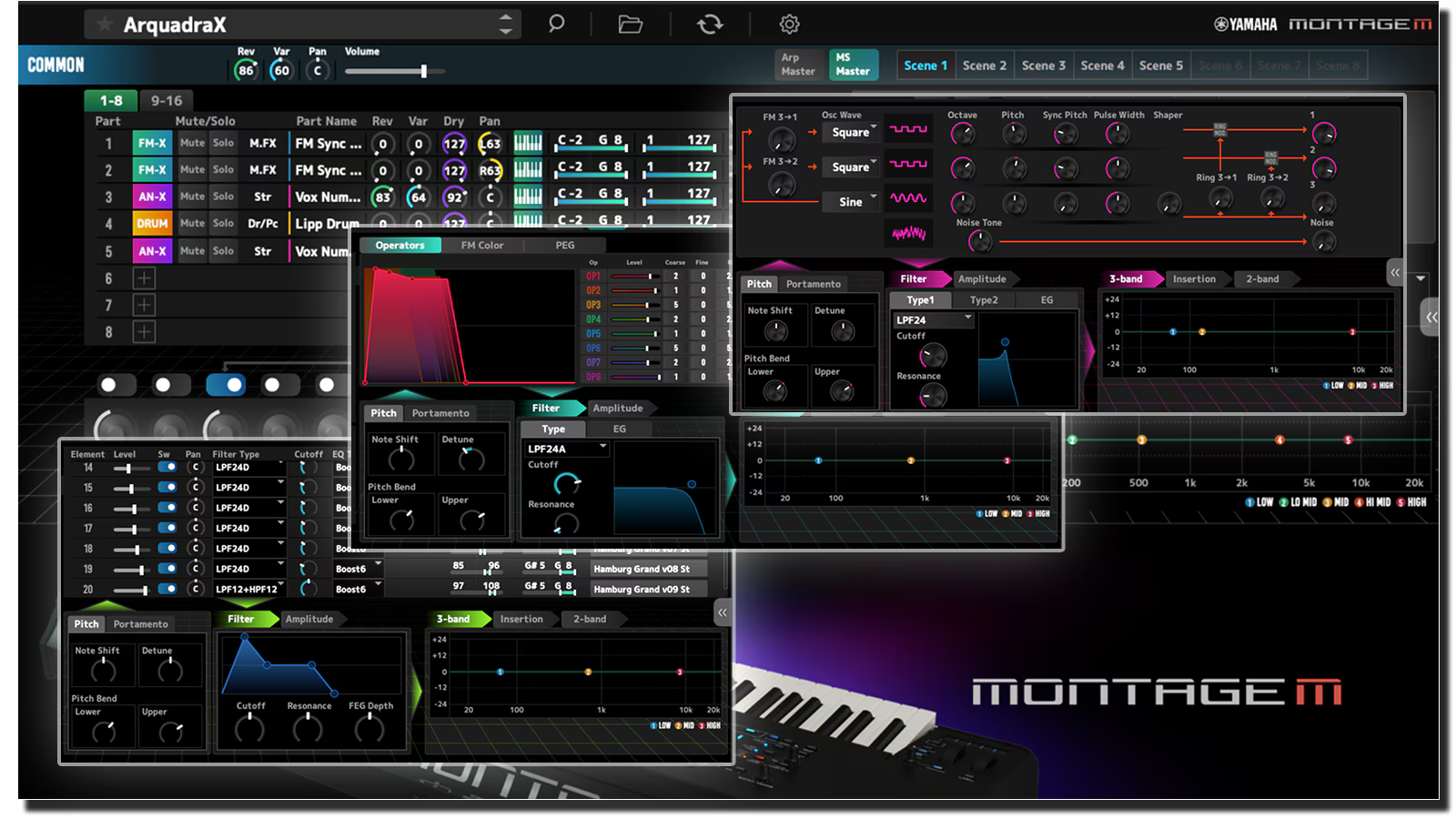Add a part in slot 8

144,331
